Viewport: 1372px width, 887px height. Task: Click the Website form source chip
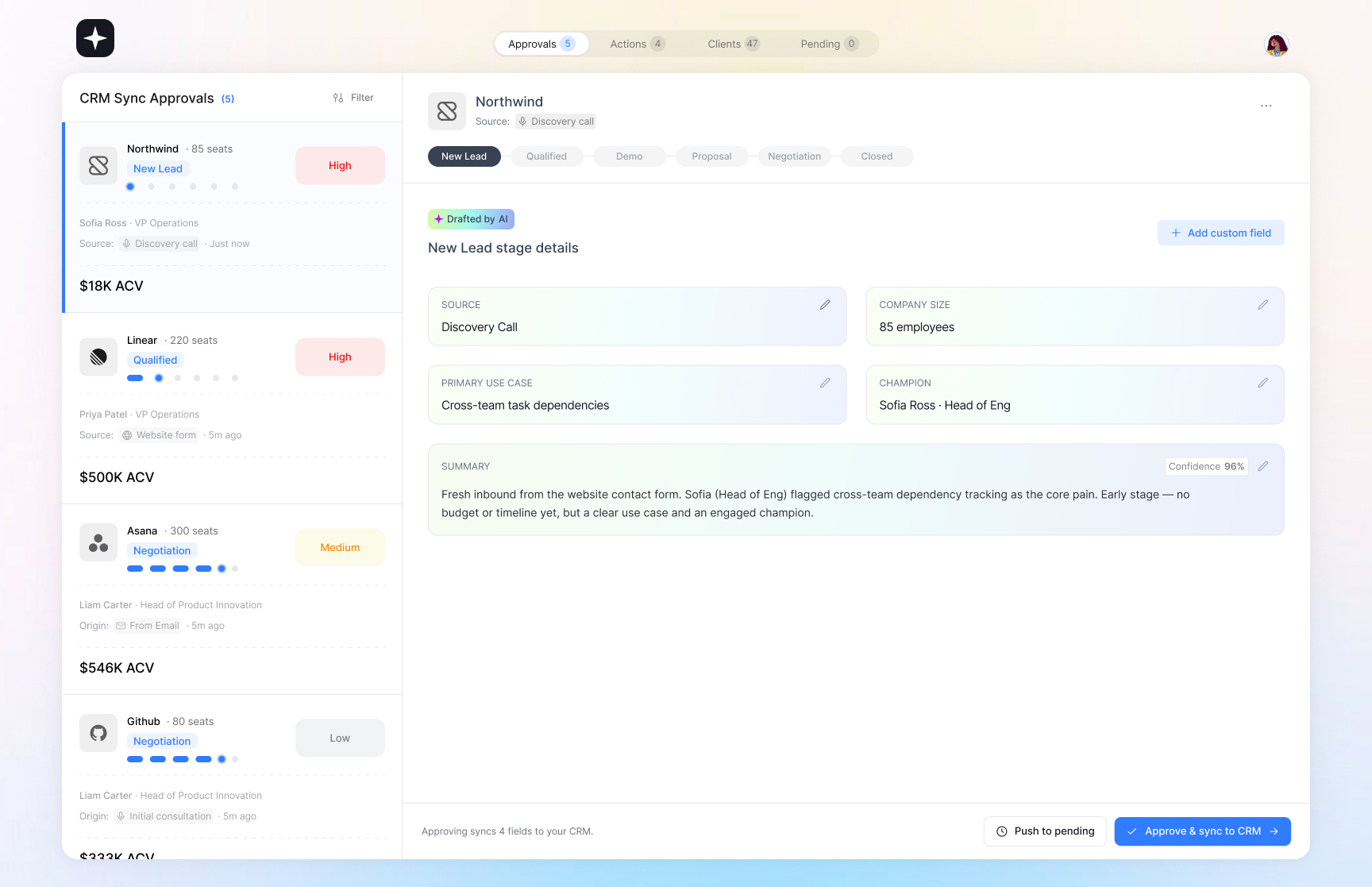tap(159, 435)
